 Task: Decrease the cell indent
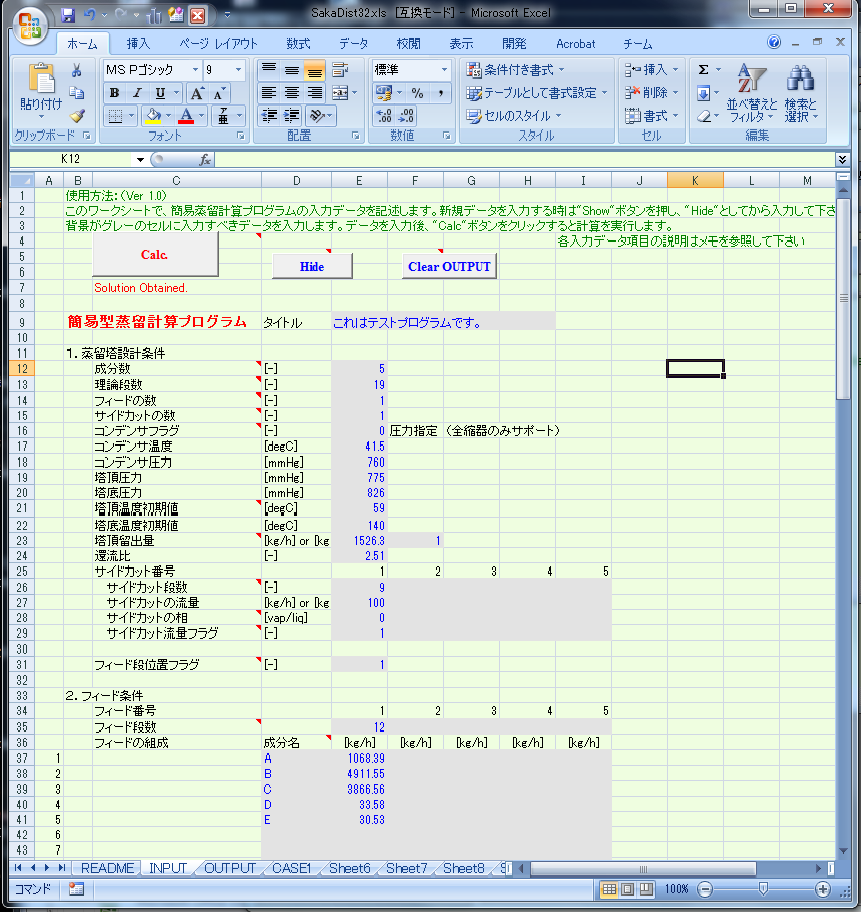pyautogui.click(x=269, y=115)
